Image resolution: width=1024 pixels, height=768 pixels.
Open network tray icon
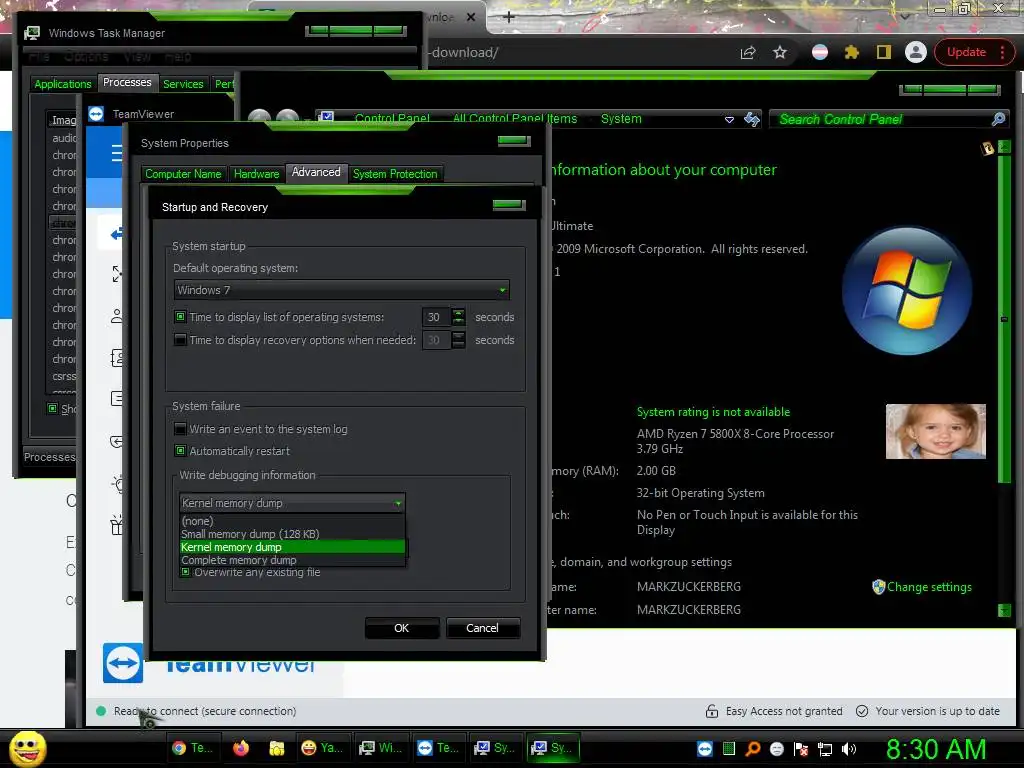pos(825,748)
